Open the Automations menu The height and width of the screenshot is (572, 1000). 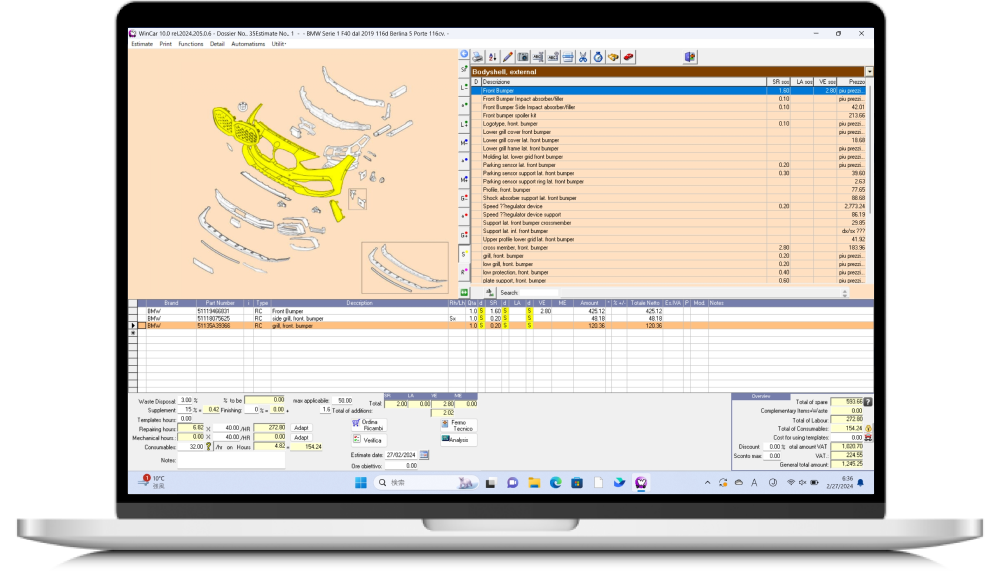pos(248,44)
